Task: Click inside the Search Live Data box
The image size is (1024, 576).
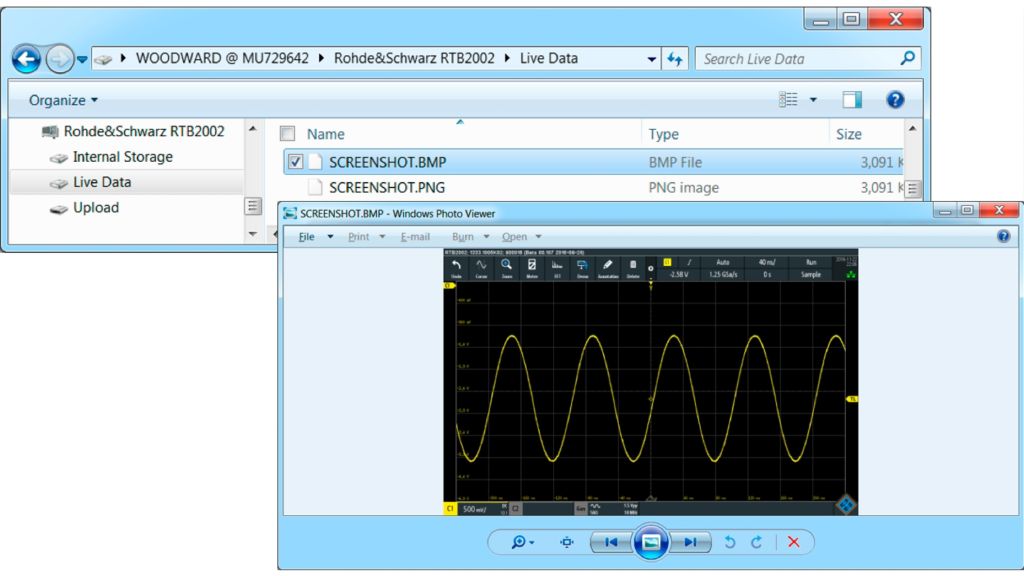Action: click(790, 58)
